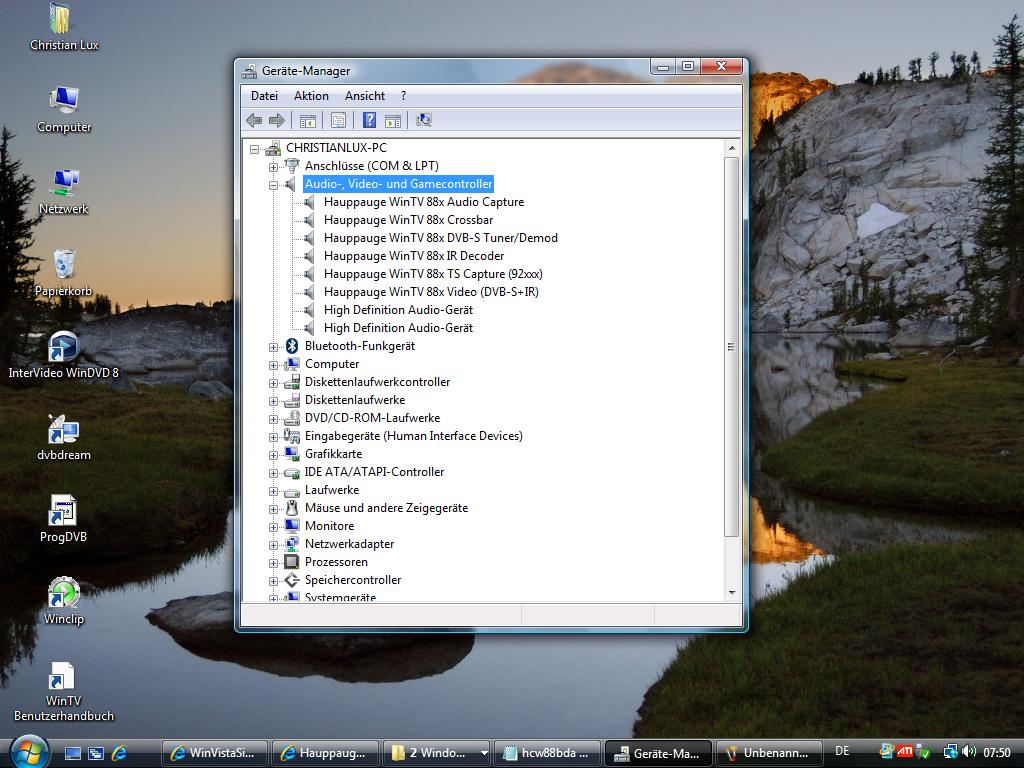Image resolution: width=1024 pixels, height=768 pixels.
Task: Select the first High Definition Audio-Gerät entry
Action: pyautogui.click(x=398, y=310)
